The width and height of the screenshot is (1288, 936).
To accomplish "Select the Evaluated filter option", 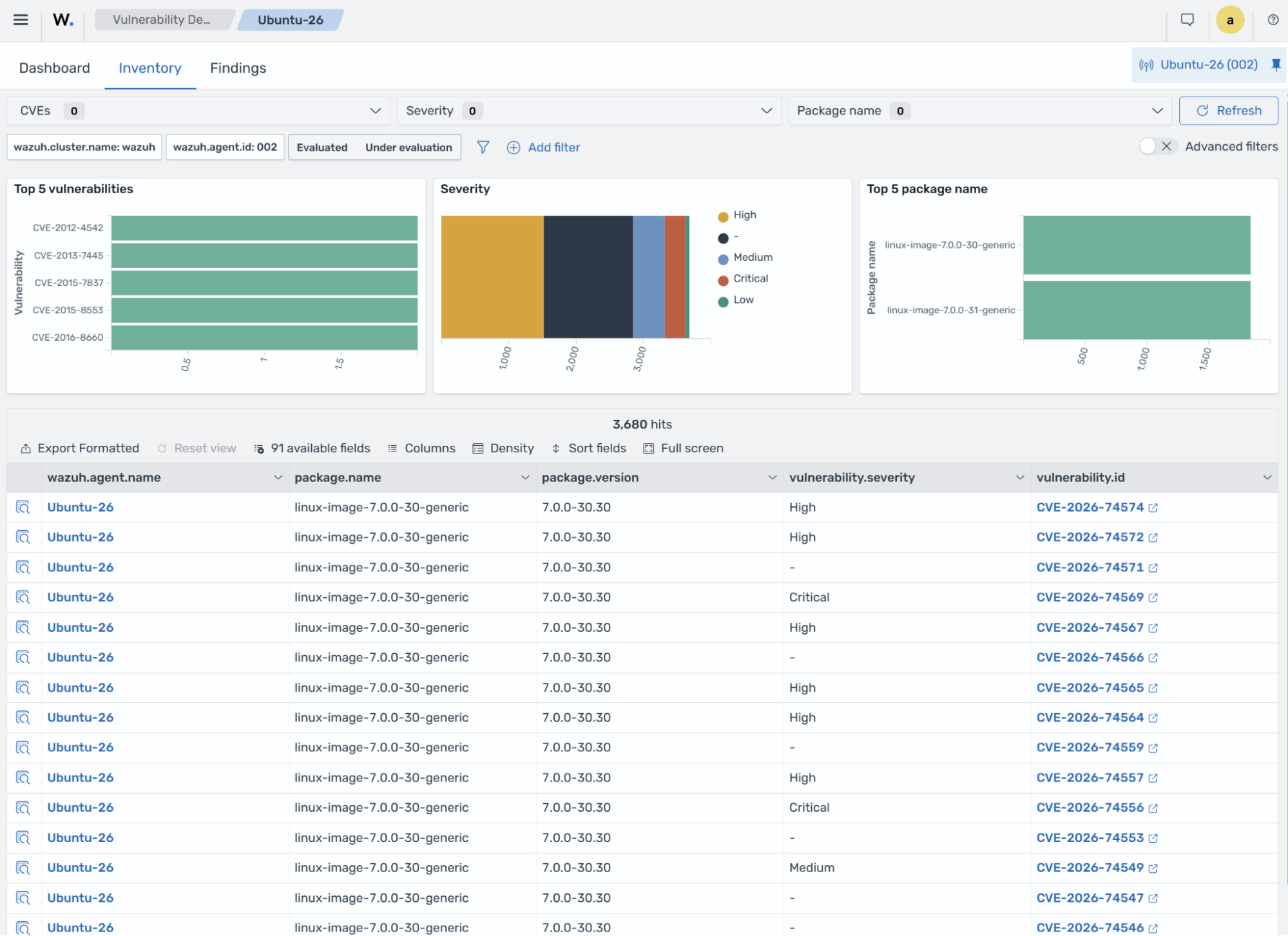I will 322,148.
